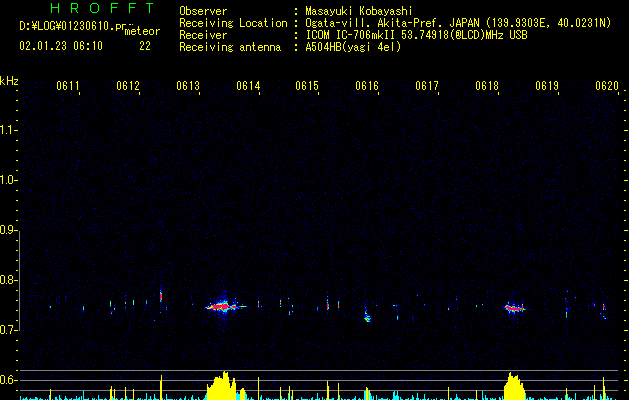Viewport: 629px width, 400px height.
Task: Click the gray frequency range bar on left axis
Action: click(20, 281)
